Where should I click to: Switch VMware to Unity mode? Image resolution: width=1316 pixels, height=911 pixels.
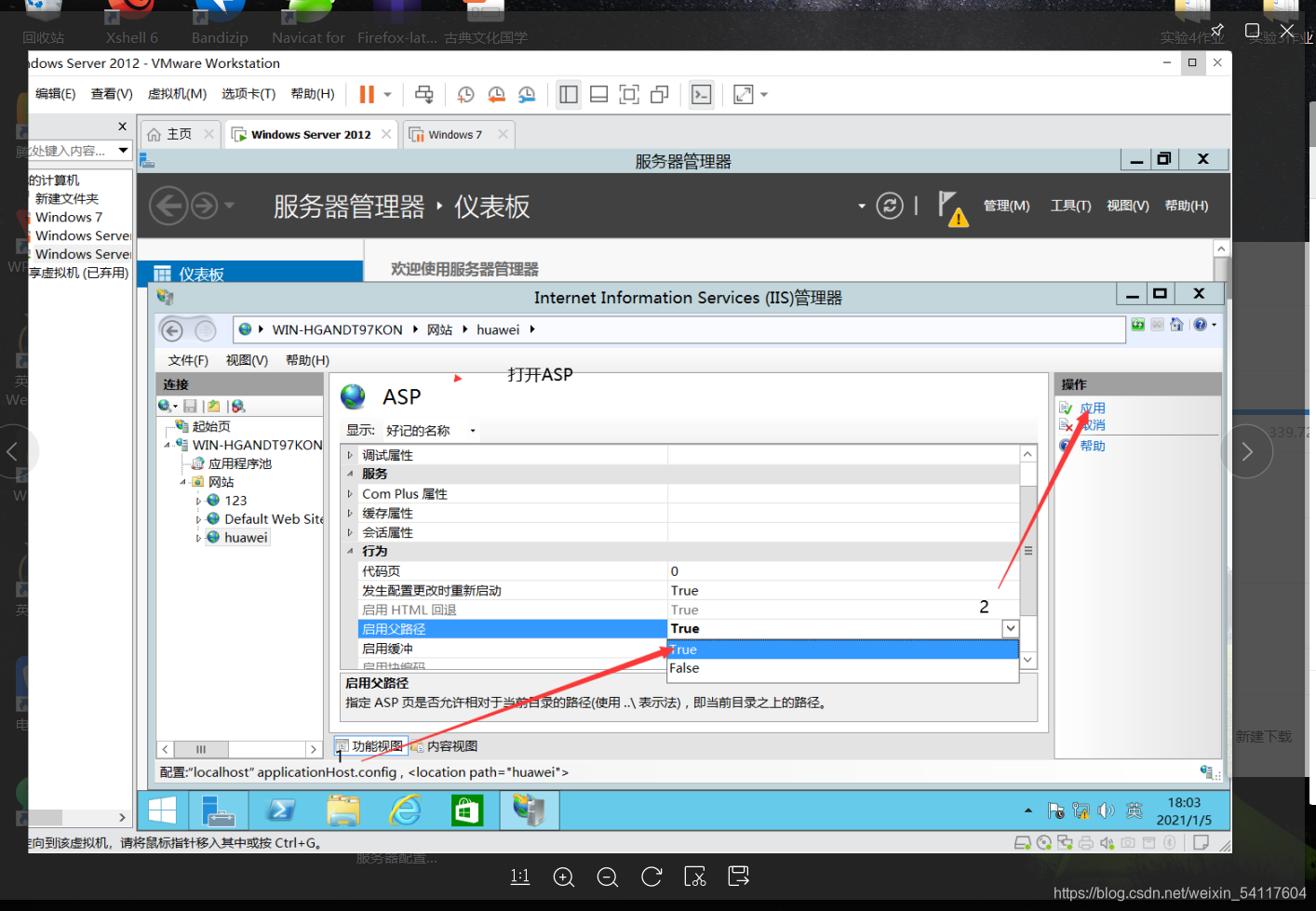(660, 94)
